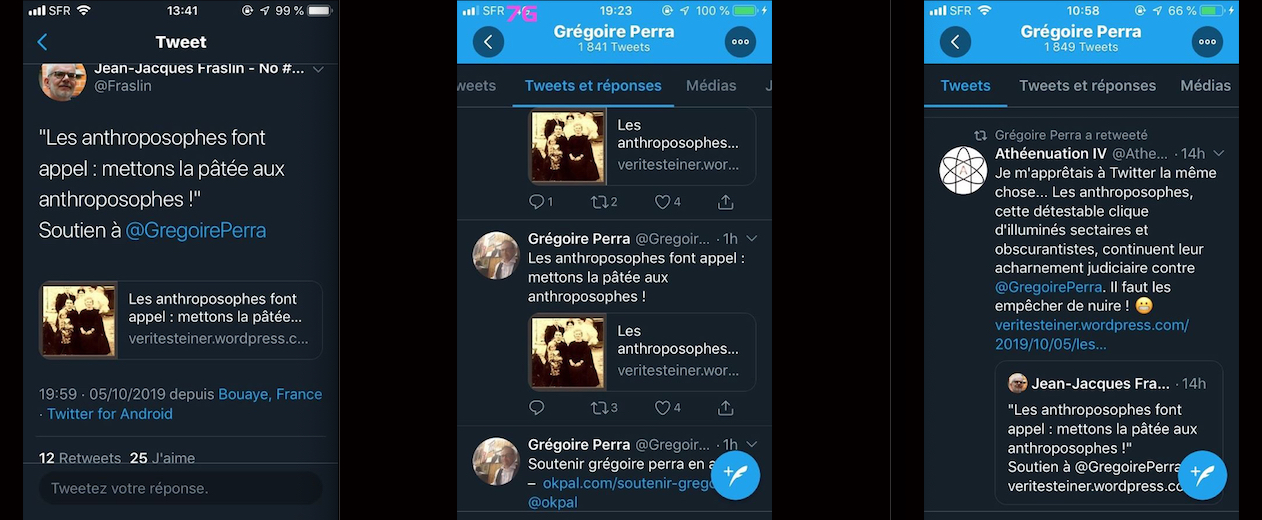Viewport: 1262px width, 520px height.
Task: Switch to the Médias tab under 1 849 Tweets
Action: pyautogui.click(x=1205, y=86)
